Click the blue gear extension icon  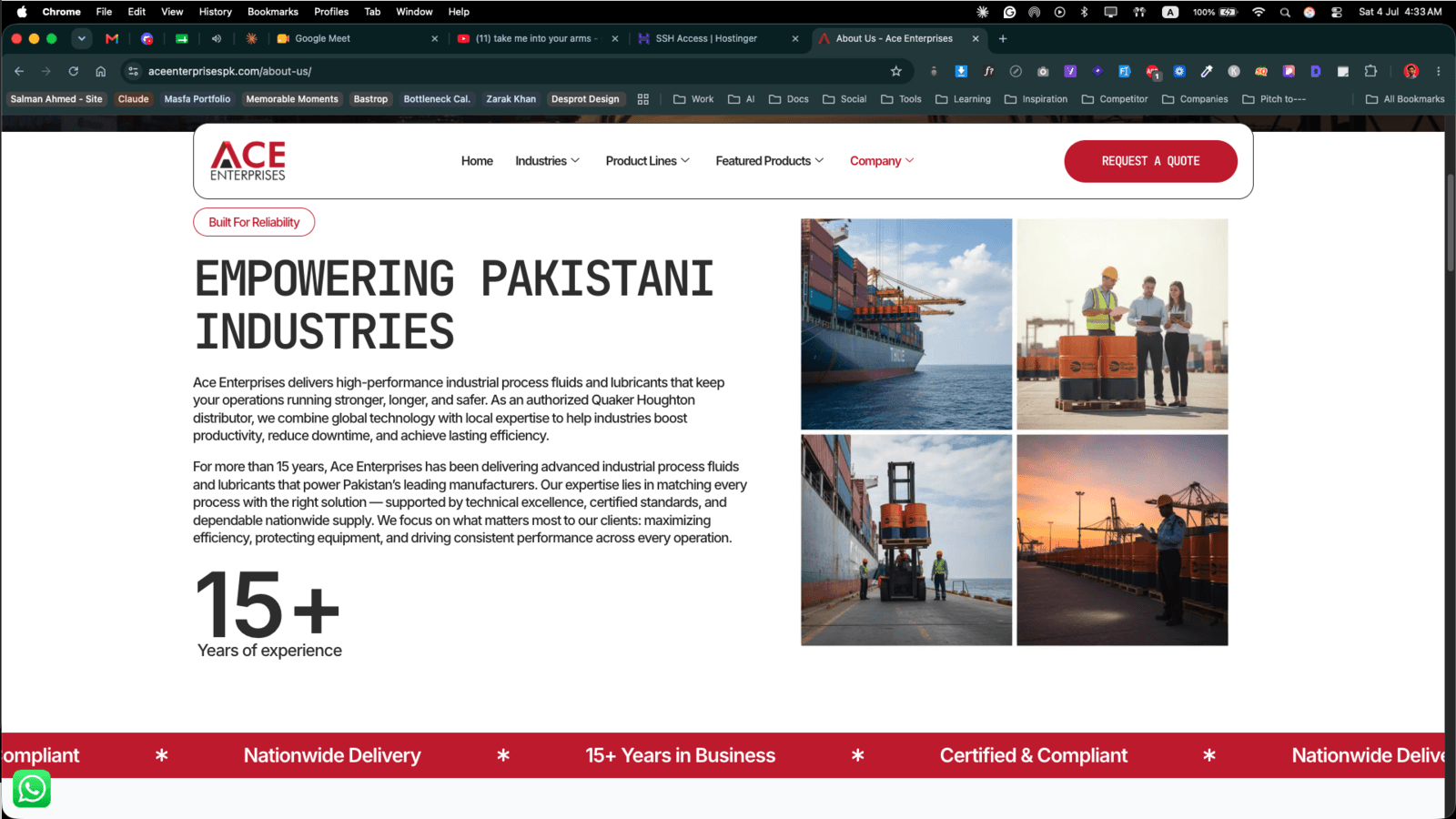pos(1179,71)
